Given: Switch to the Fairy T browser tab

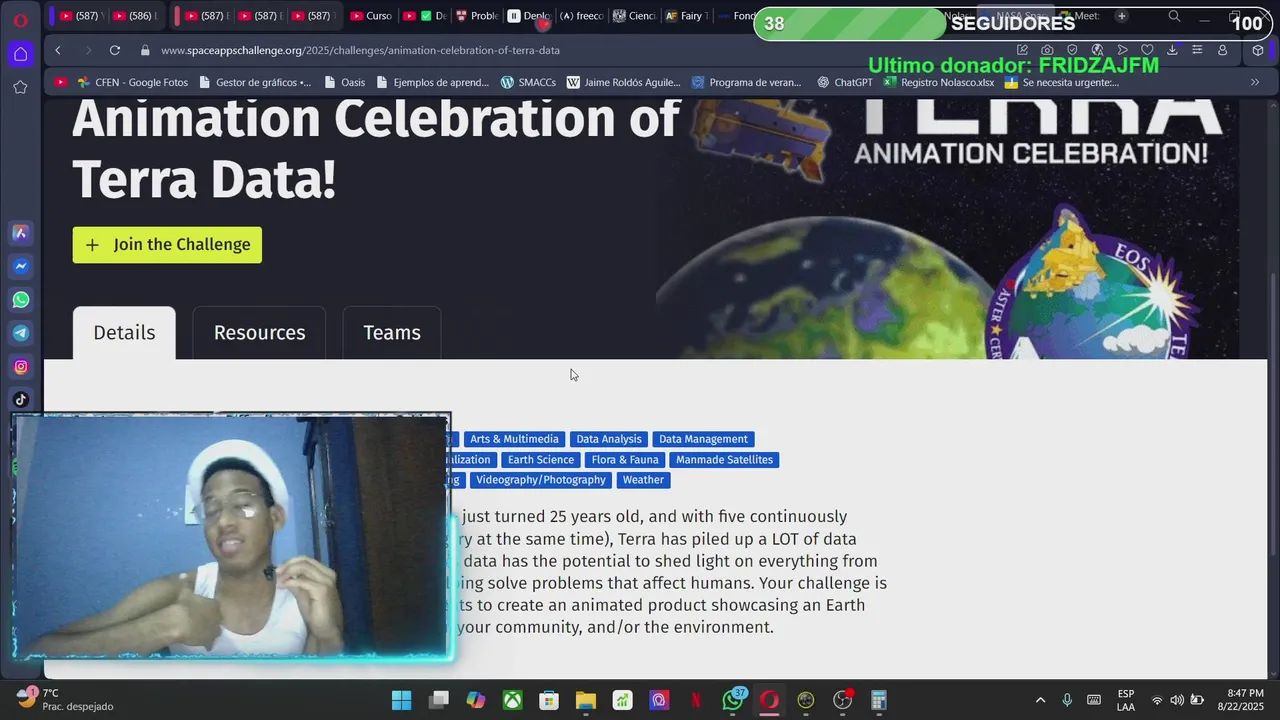Looking at the screenshot, I should coord(686,16).
